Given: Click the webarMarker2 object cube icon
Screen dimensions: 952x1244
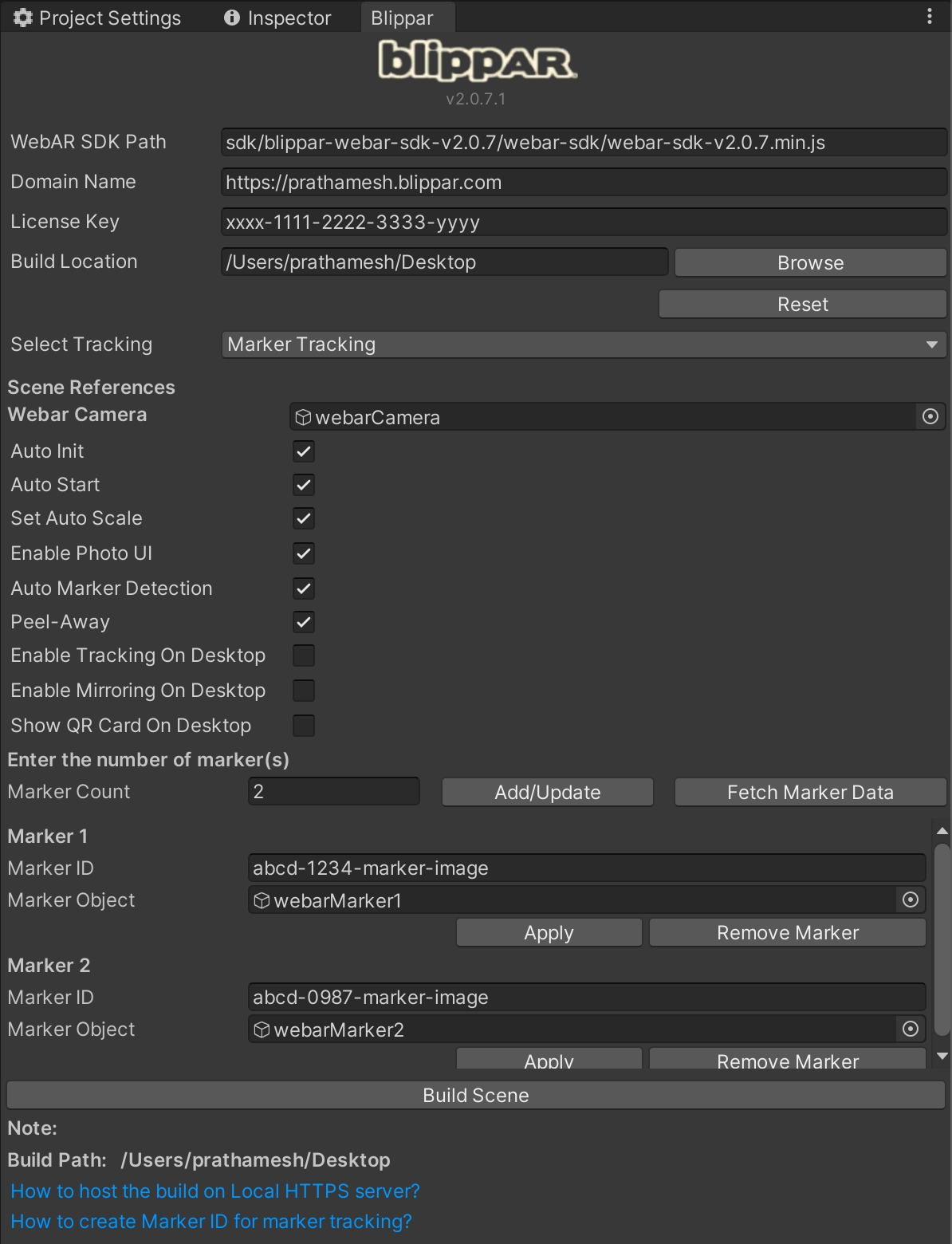Looking at the screenshot, I should pyautogui.click(x=262, y=1029).
